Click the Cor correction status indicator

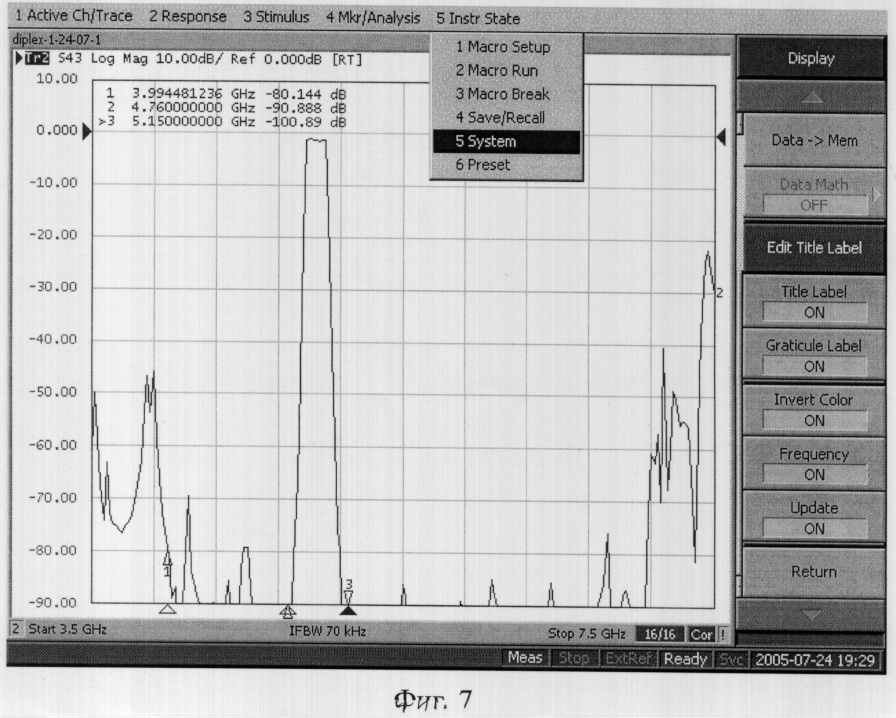point(701,634)
